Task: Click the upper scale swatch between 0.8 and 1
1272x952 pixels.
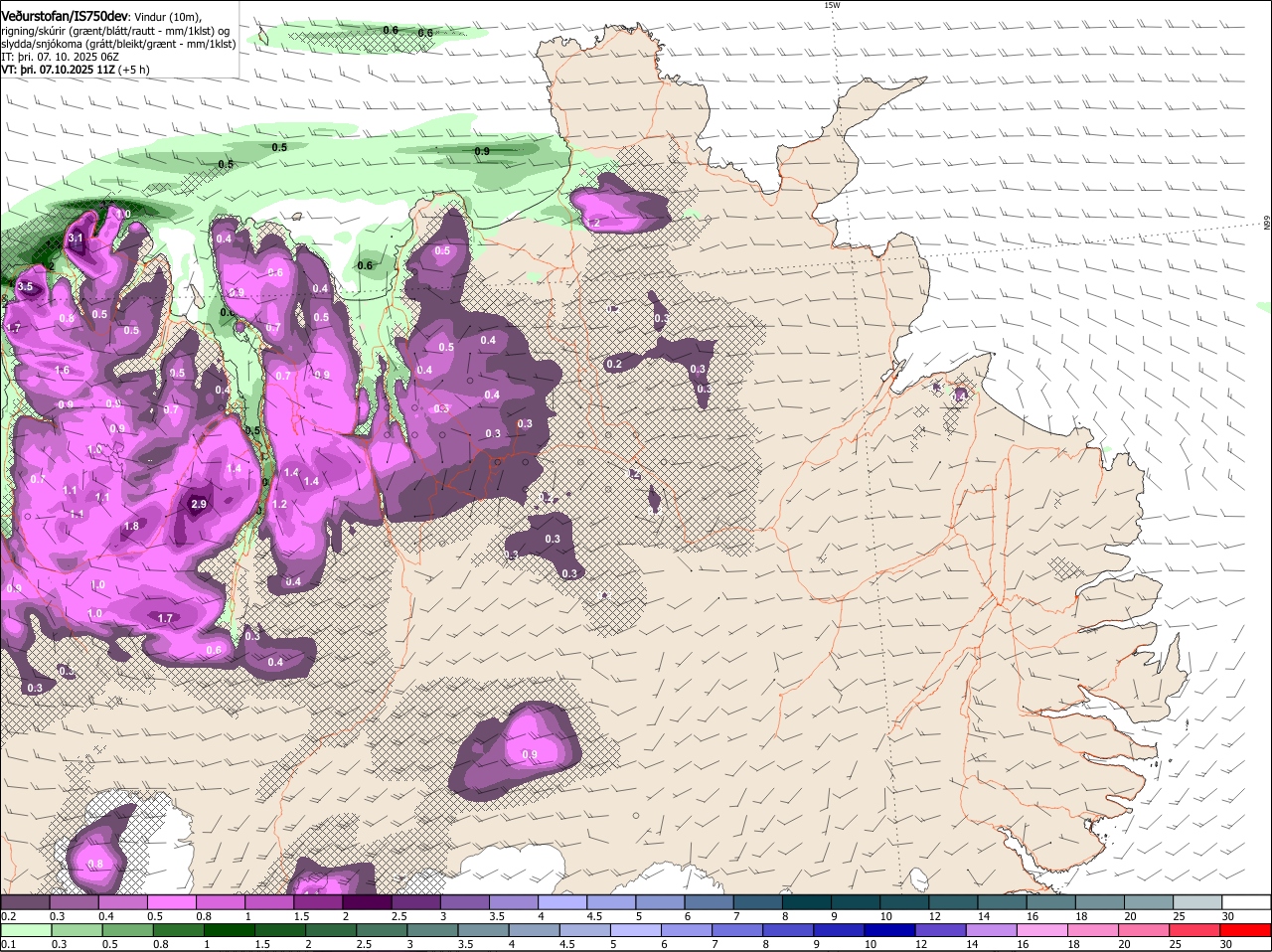Action: 220,901
